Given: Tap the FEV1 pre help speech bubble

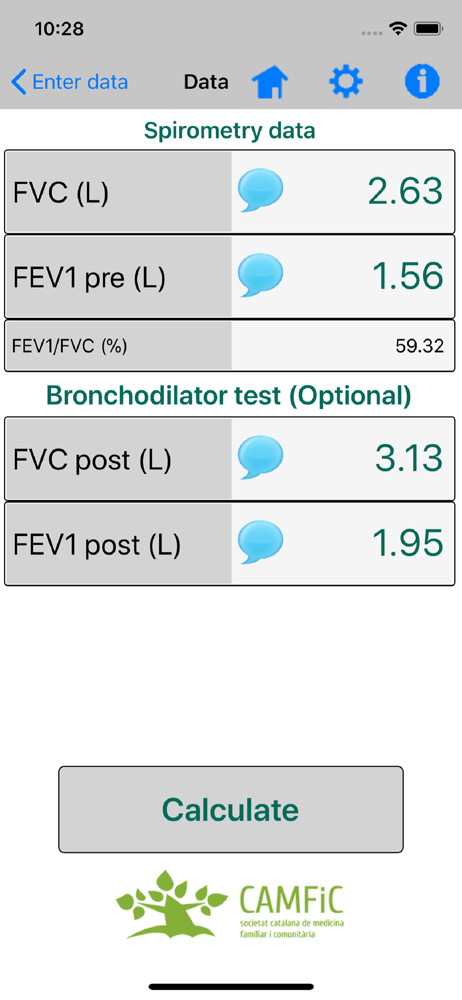Looking at the screenshot, I should (260, 276).
